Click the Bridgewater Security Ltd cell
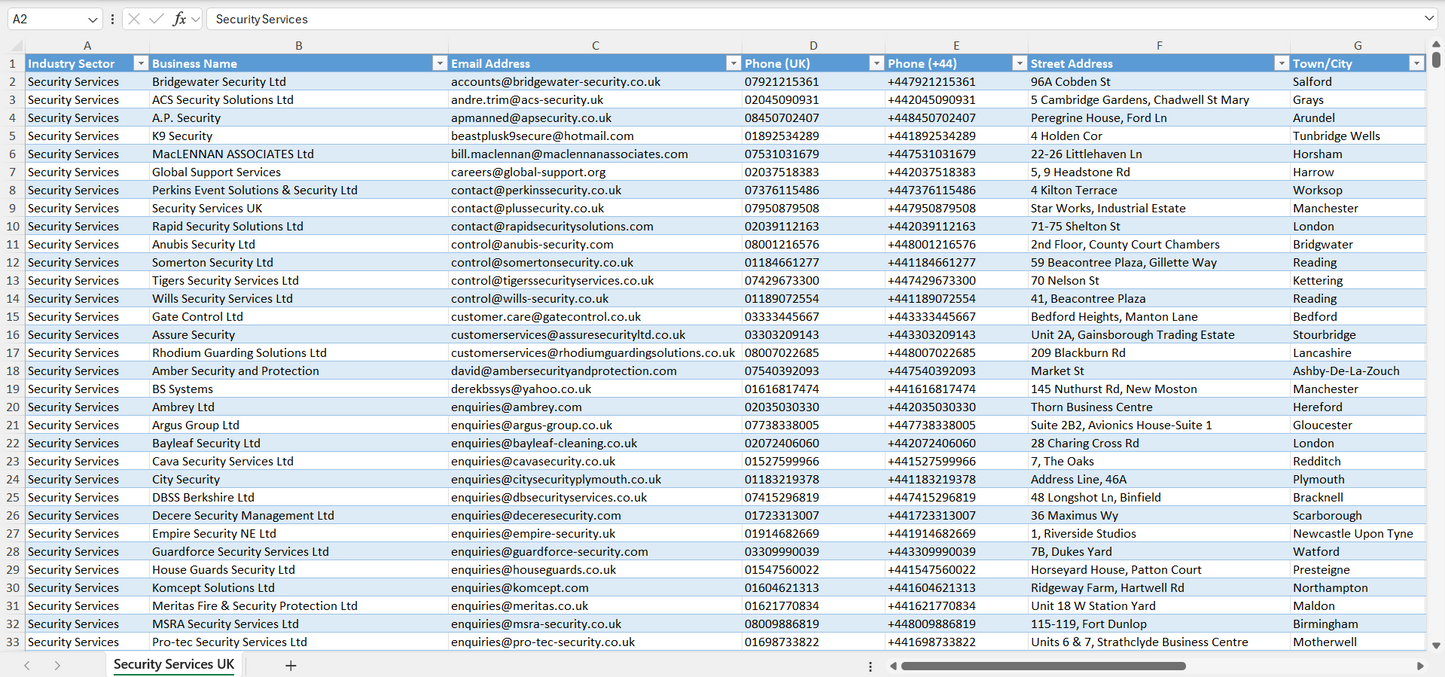1445x677 pixels. [299, 81]
